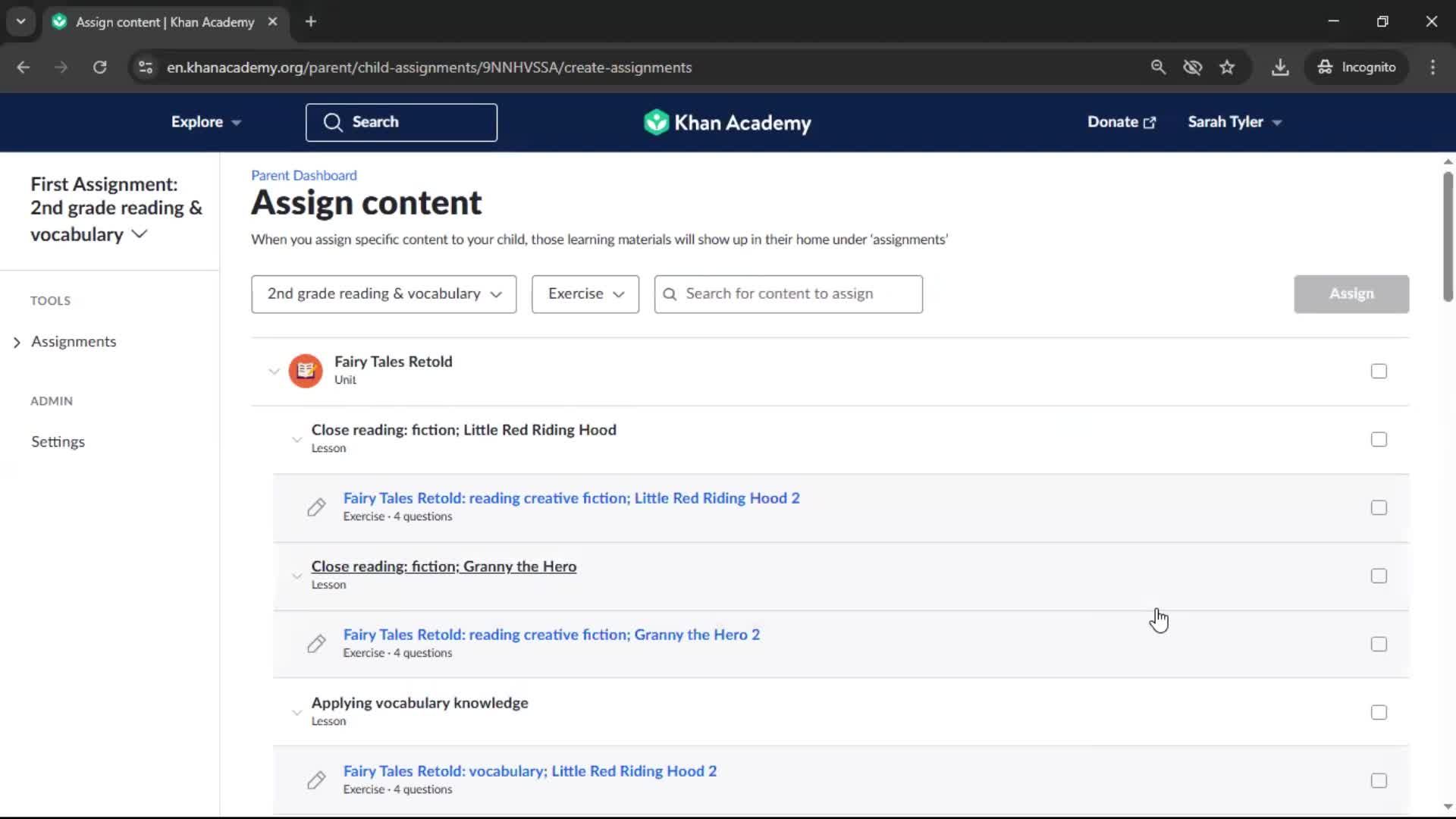This screenshot has height=819, width=1456.
Task: Check the Close reading Little Red Riding Hood lesson checkbox
Action: click(x=1379, y=439)
